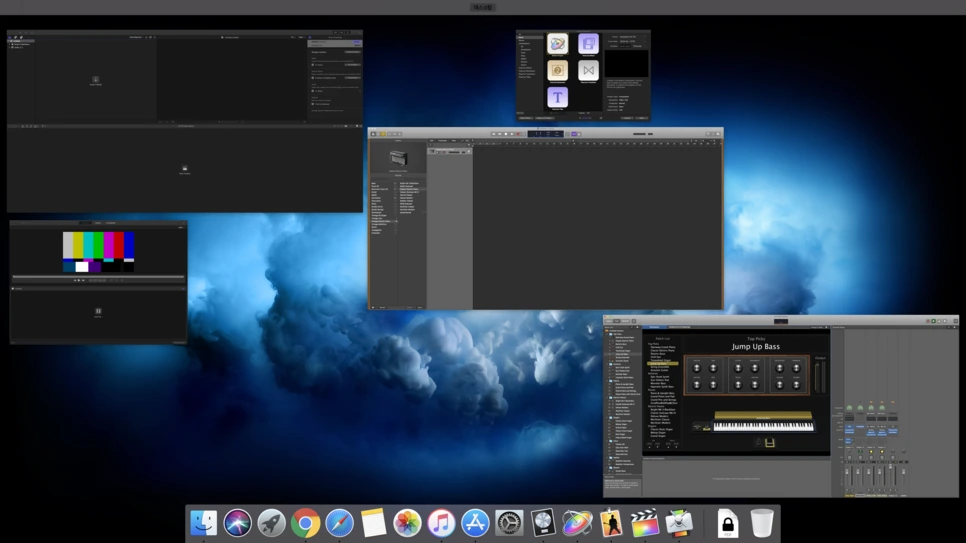Select the Final Cut Title template icon
The width and height of the screenshot is (966, 543).
point(558,97)
